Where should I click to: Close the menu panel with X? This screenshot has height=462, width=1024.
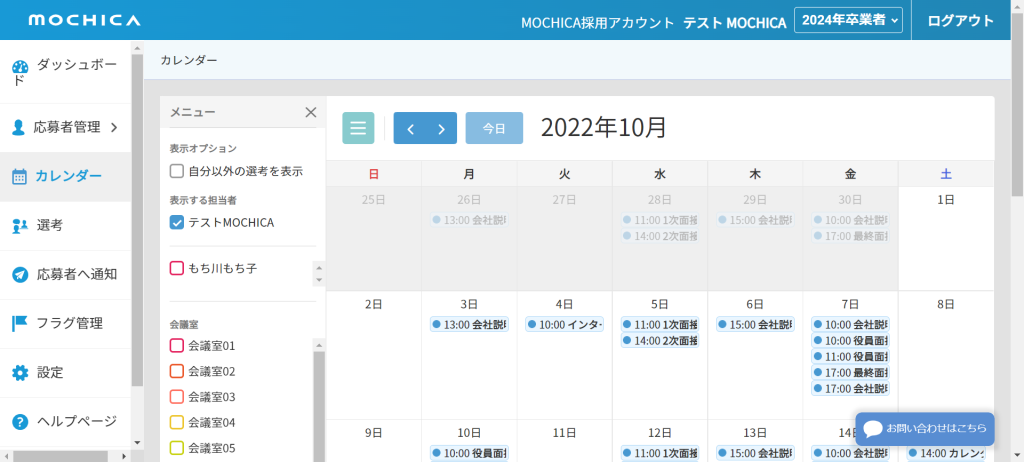tap(310, 112)
